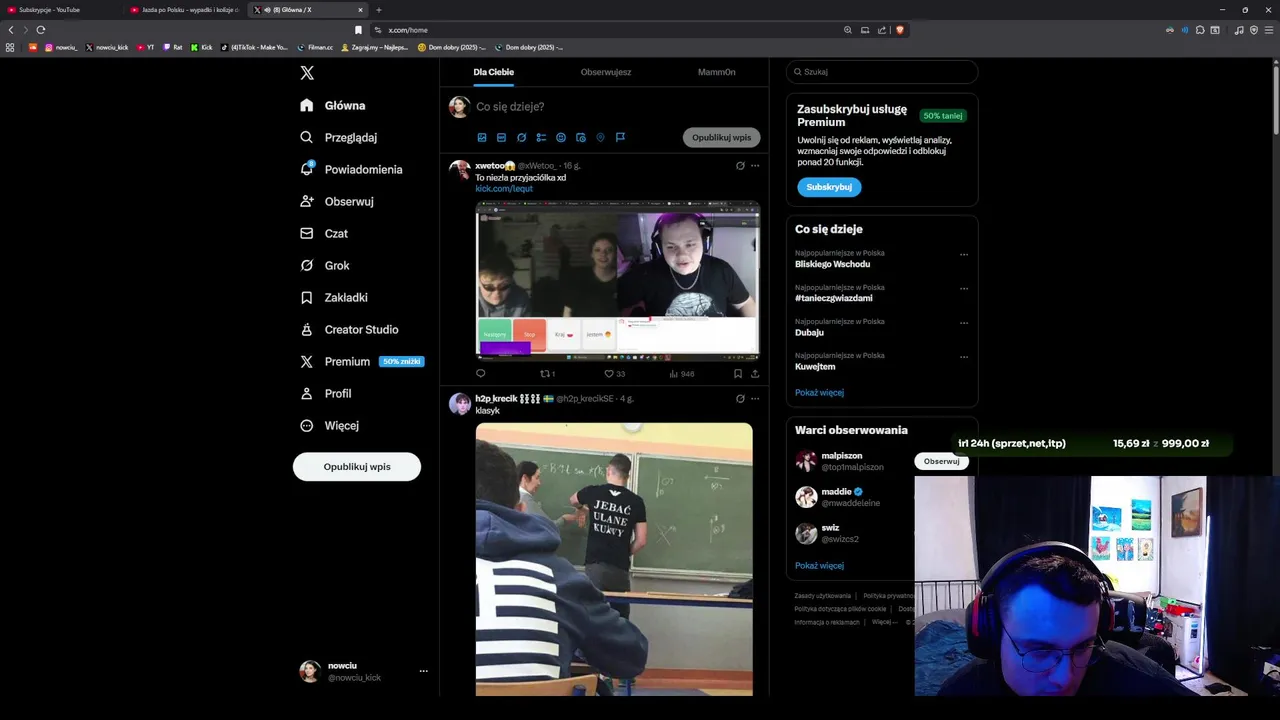The height and width of the screenshot is (720, 1280).
Task: Open options for Kuwejtem trend
Action: point(964,356)
